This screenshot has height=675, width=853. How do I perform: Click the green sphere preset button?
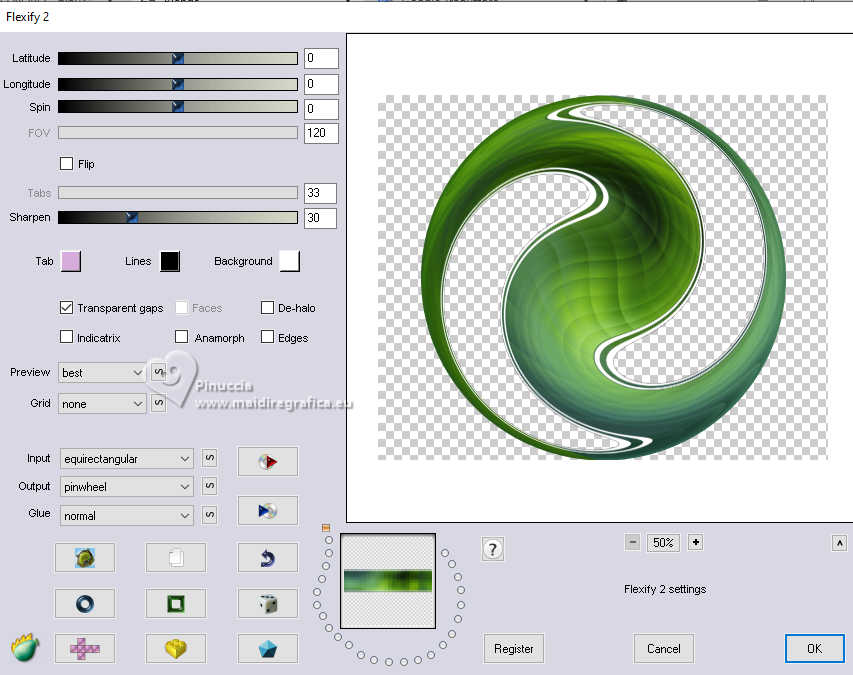click(x=85, y=558)
